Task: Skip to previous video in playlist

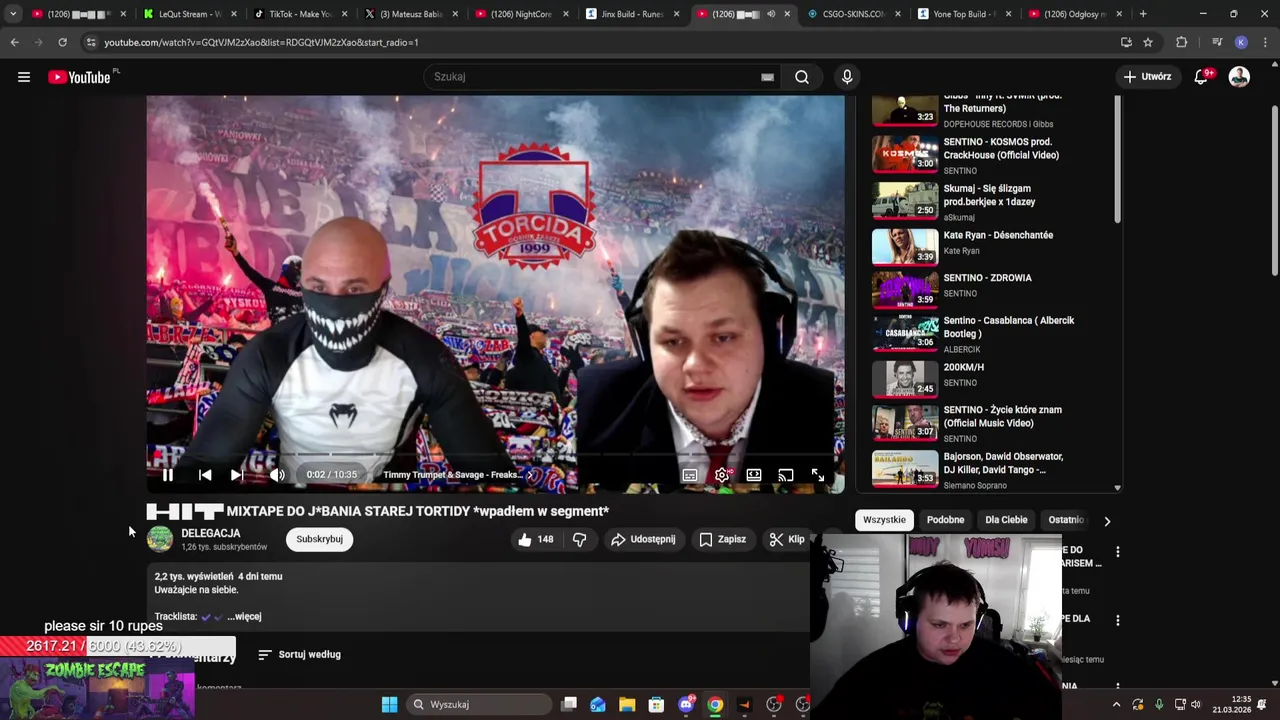Action: [x=204, y=475]
